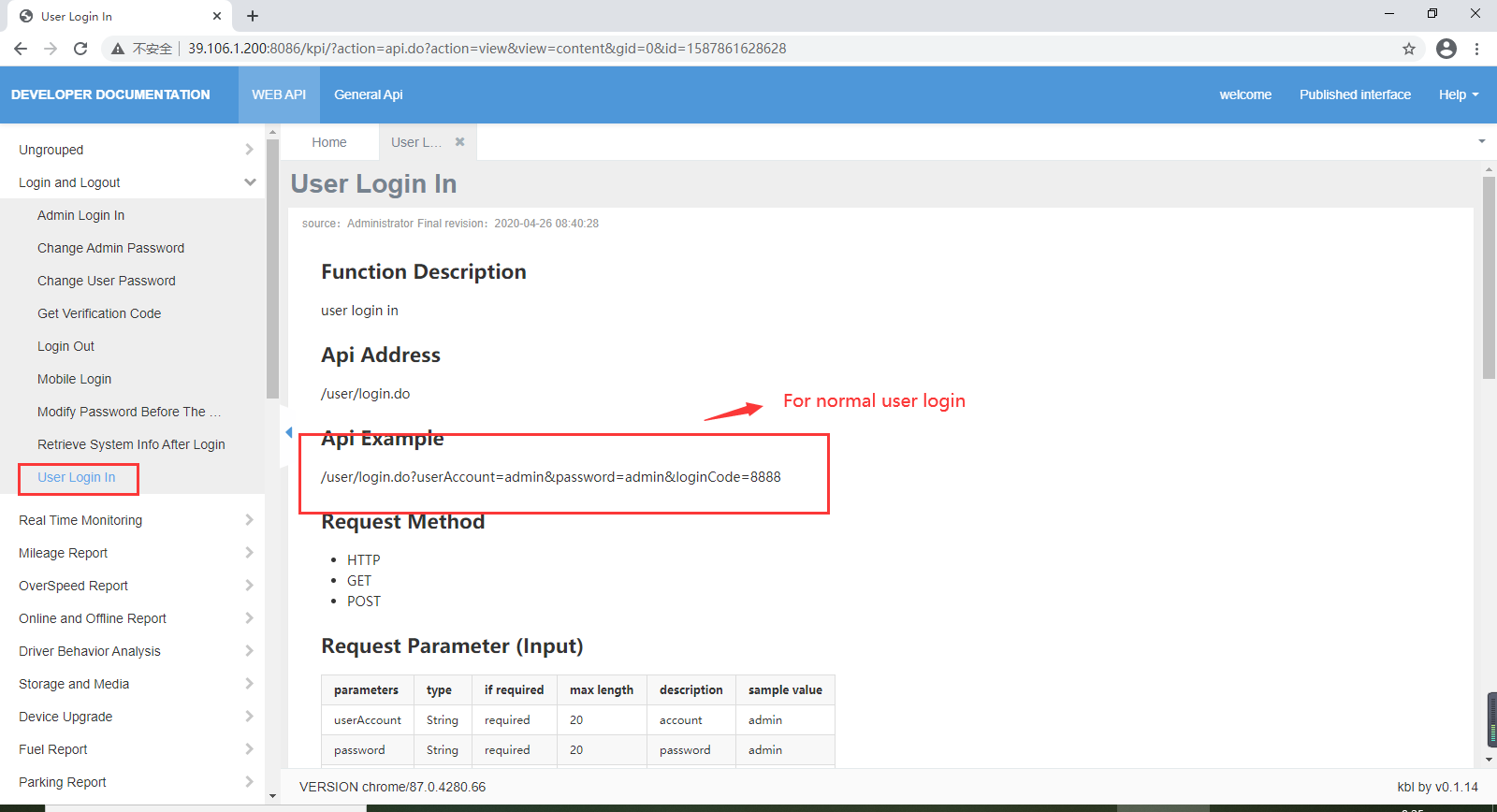Expand the Device Upgrade group
The width and height of the screenshot is (1497, 812).
[133, 717]
